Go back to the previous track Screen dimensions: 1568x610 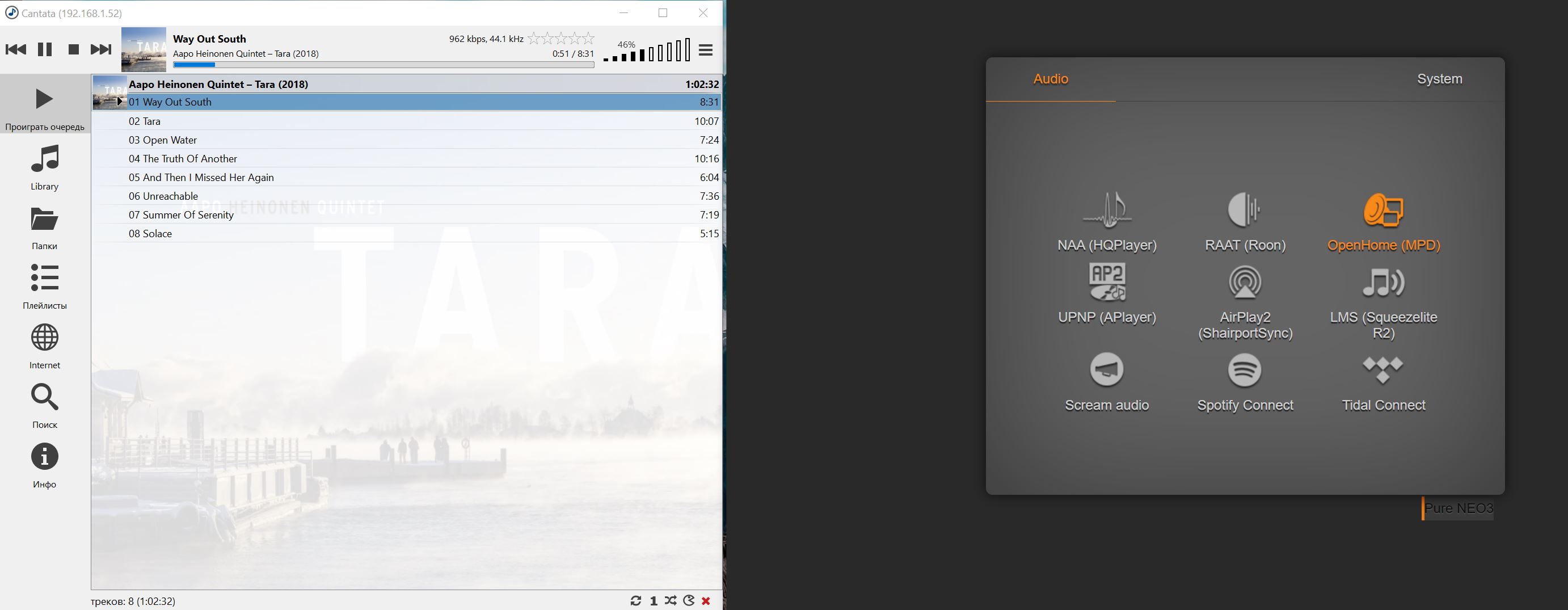click(16, 49)
